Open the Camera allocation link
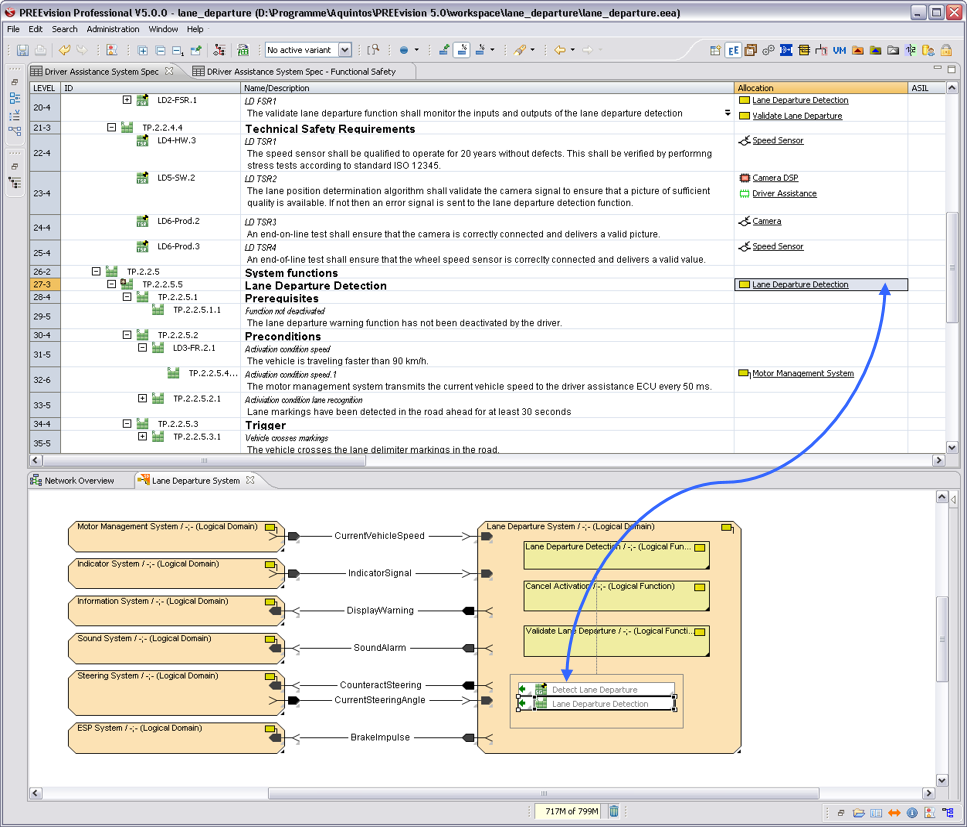967x827 pixels. tap(767, 221)
